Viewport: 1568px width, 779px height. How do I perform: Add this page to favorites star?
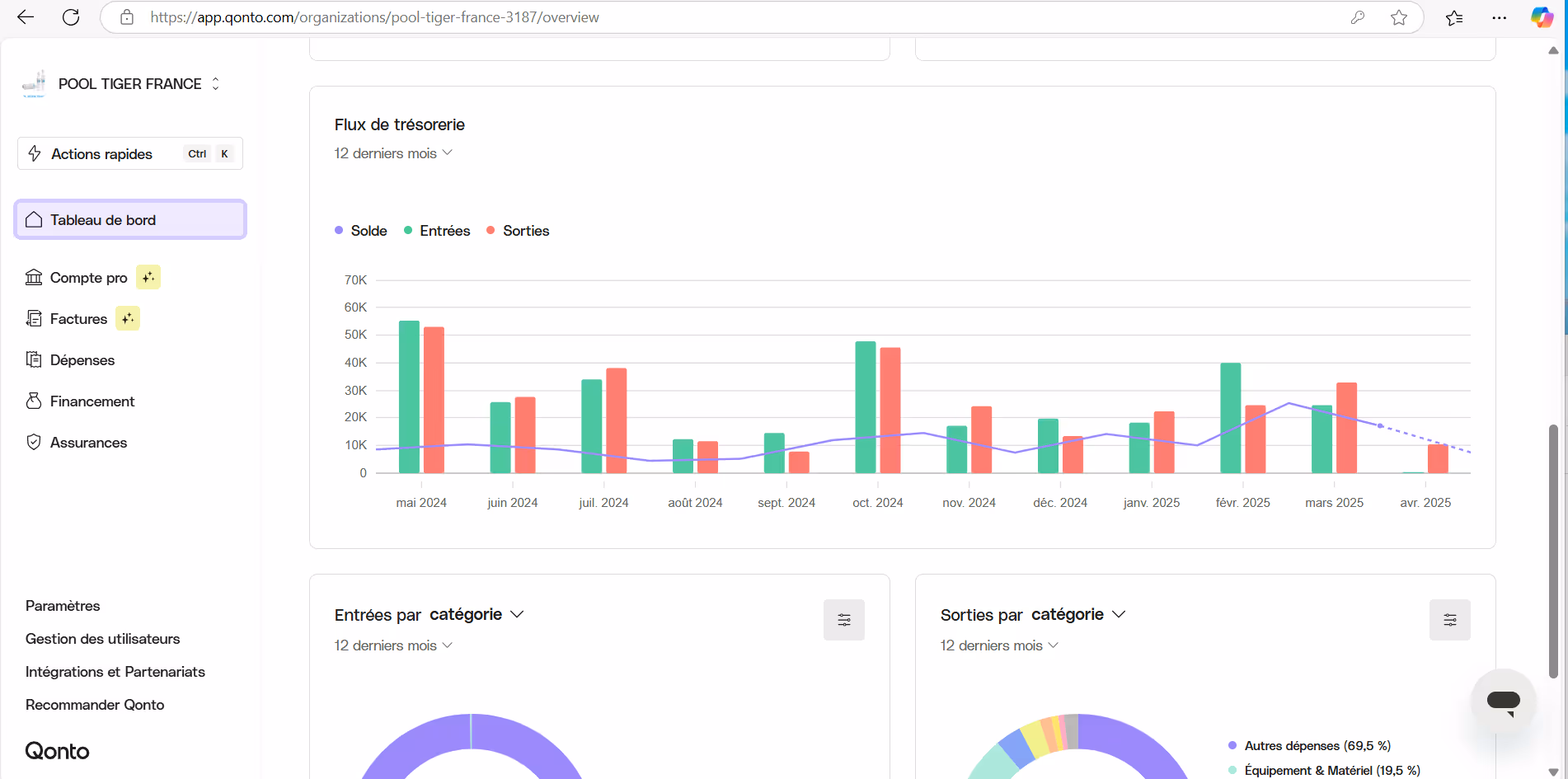pos(1399,17)
